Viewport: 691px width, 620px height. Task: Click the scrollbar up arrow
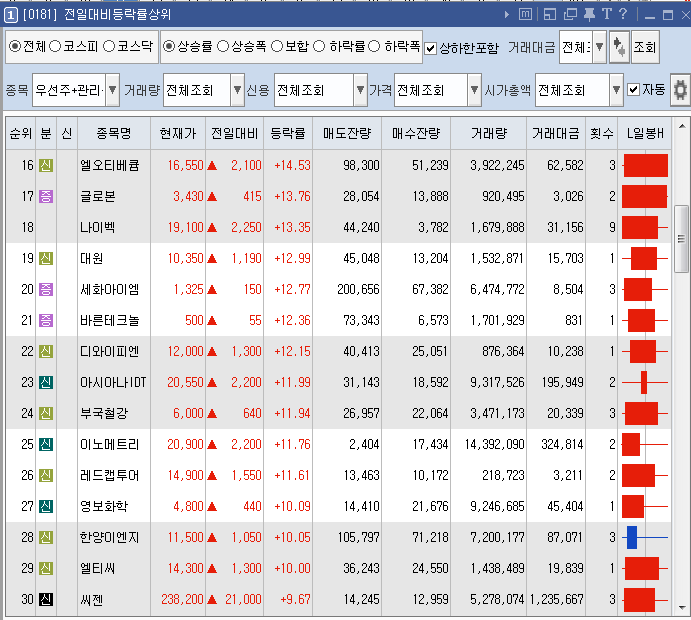point(681,126)
